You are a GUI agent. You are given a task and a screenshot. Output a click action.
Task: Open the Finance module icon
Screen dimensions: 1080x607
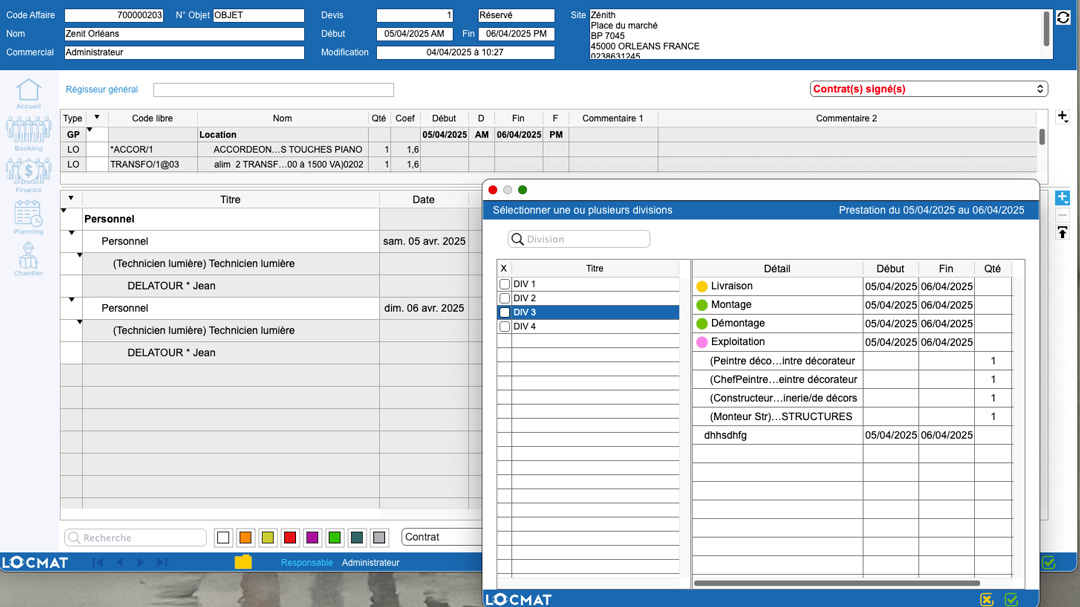pyautogui.click(x=28, y=171)
